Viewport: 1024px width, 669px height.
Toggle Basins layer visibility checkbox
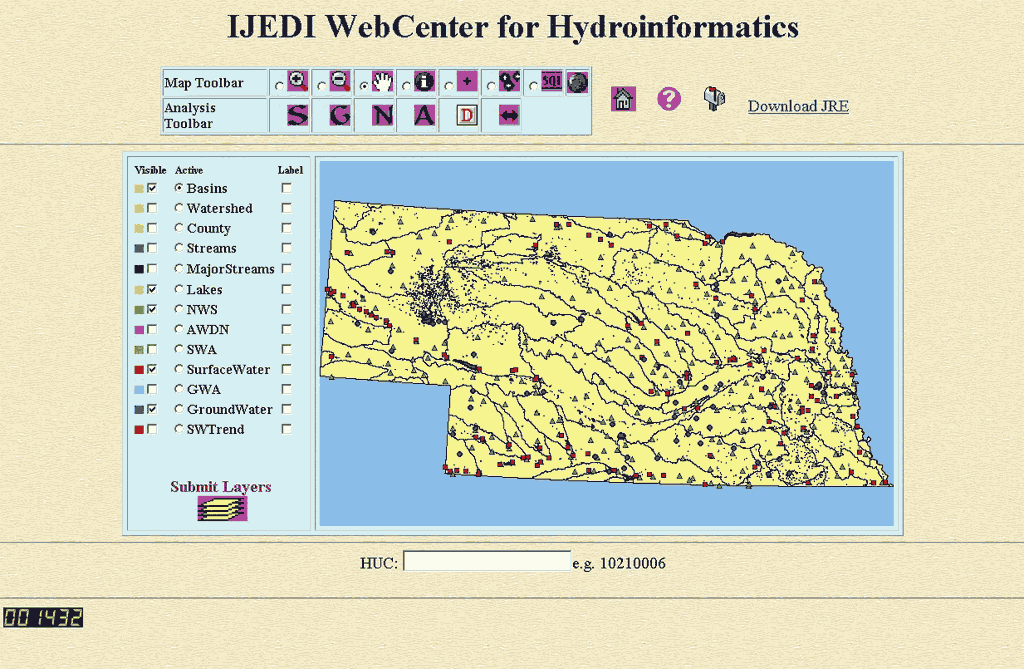click(152, 188)
